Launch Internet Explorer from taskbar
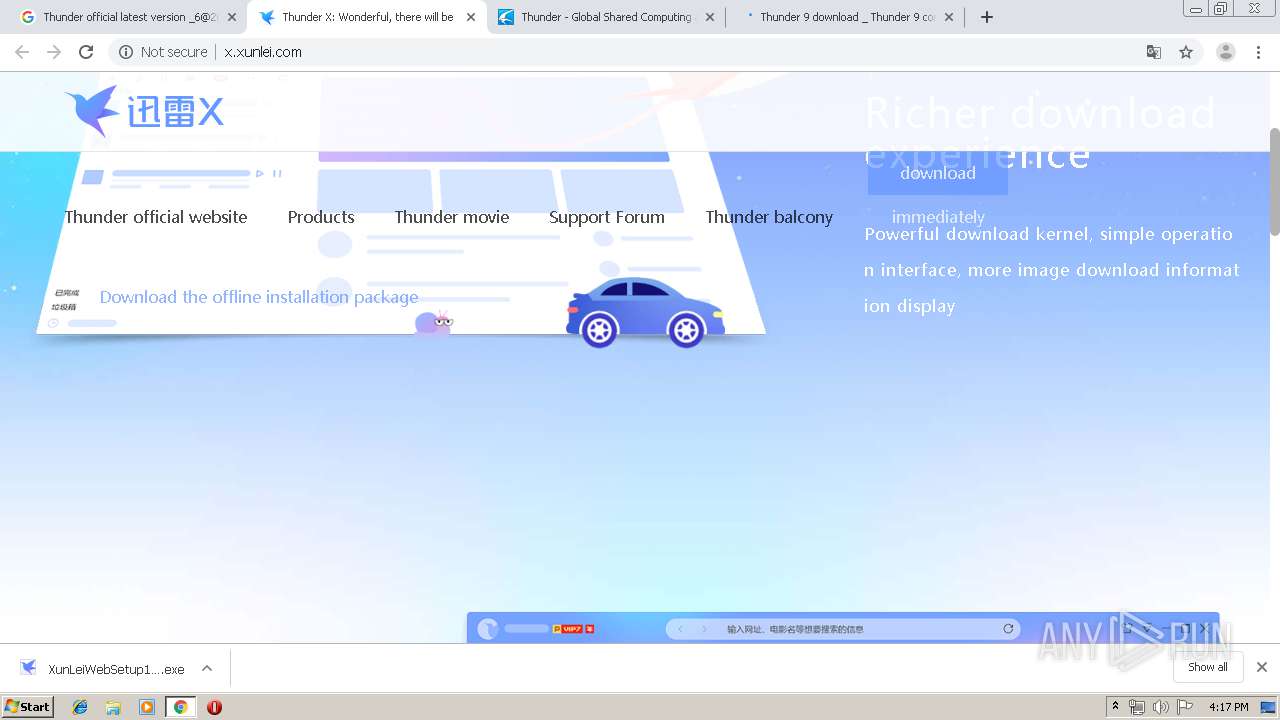Screen dimensions: 1280x720 [x=80, y=707]
